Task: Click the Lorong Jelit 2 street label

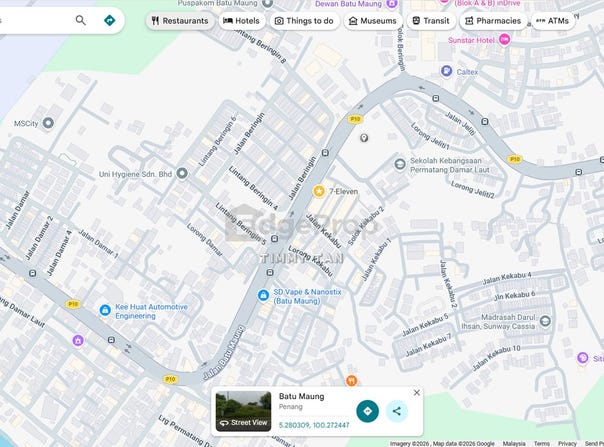Action: coord(473,190)
